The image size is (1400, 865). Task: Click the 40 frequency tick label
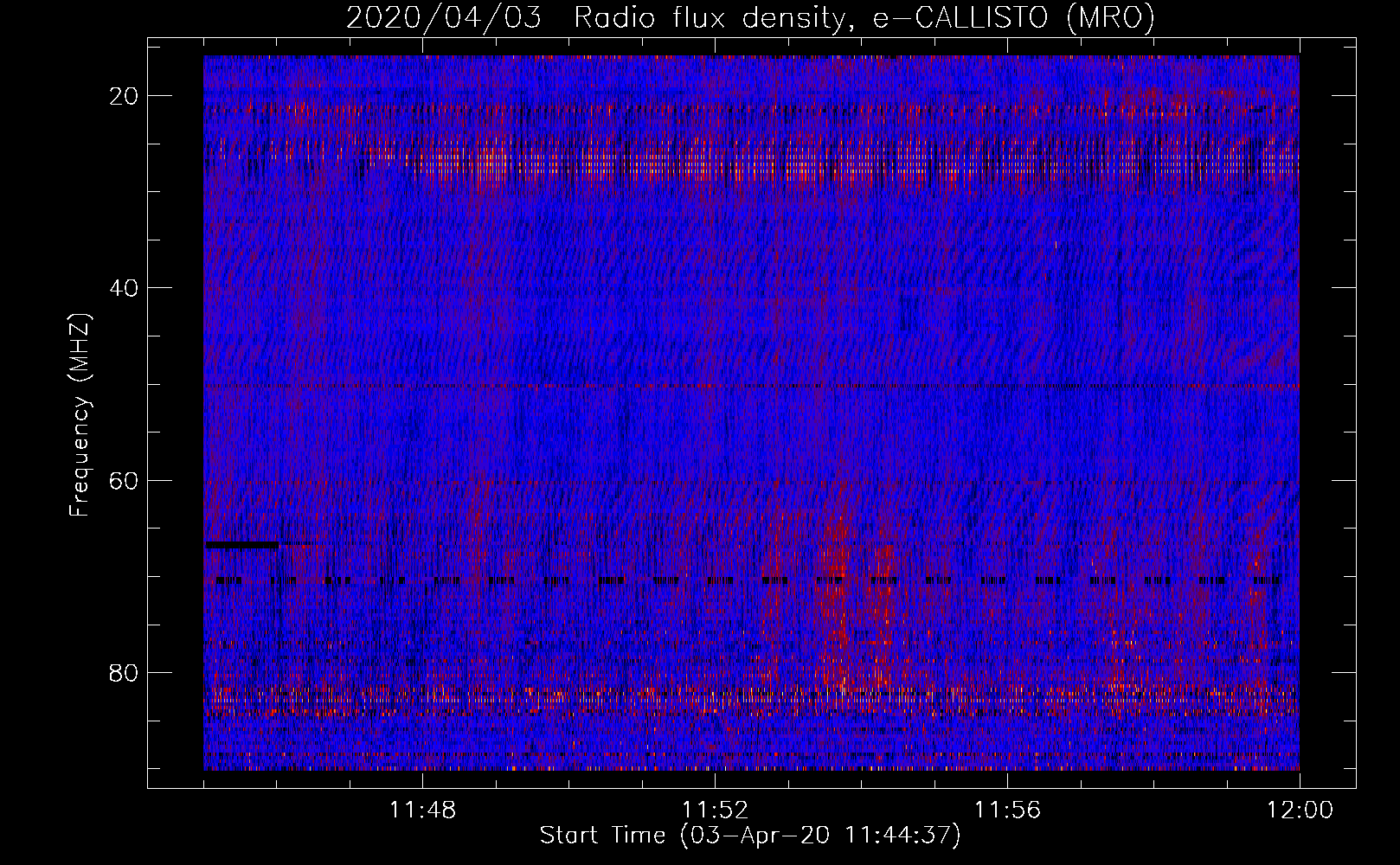[x=125, y=288]
